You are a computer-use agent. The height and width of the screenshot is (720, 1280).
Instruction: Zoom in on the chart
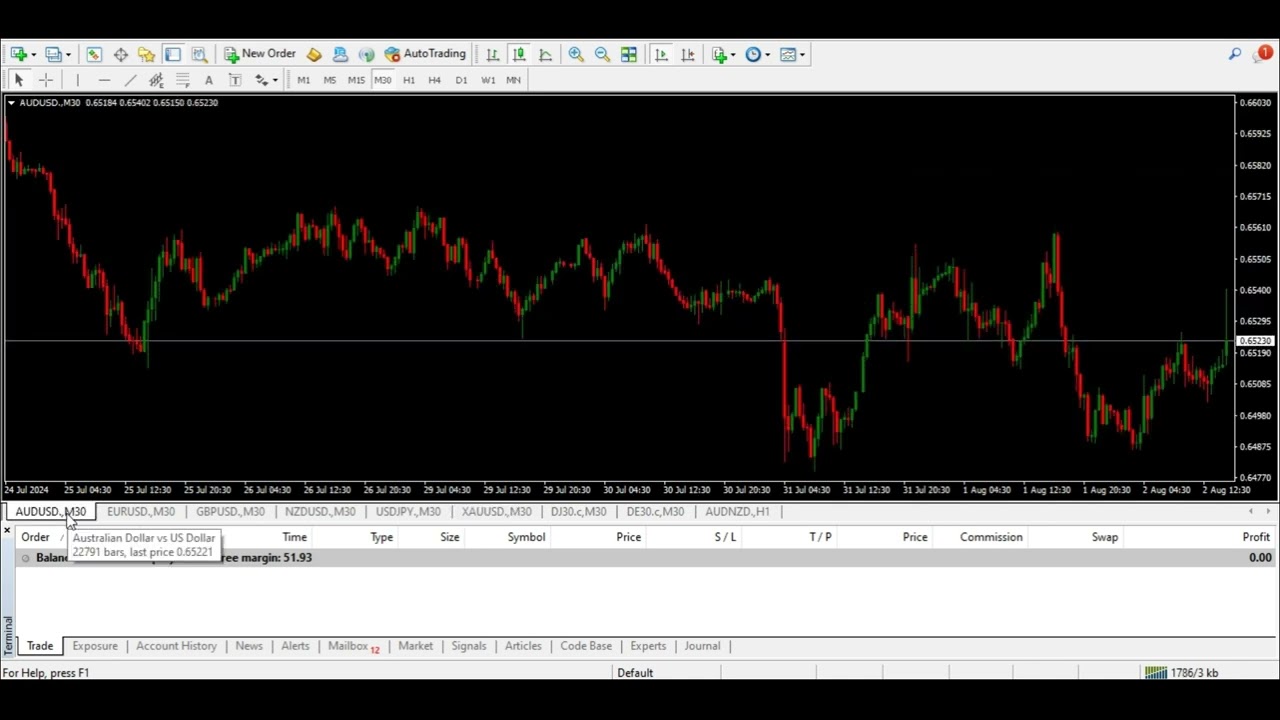[x=576, y=54]
